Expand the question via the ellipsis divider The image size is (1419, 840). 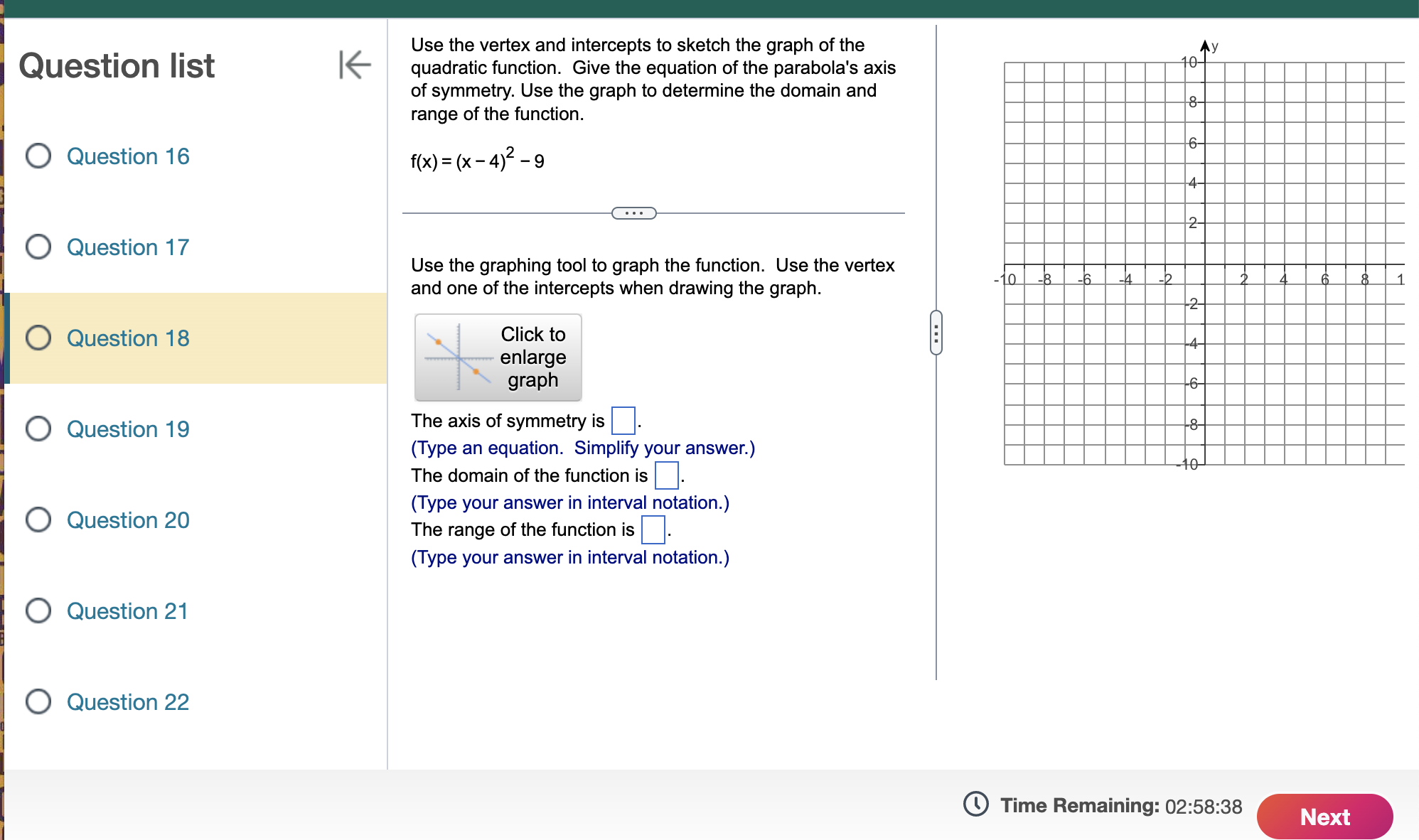[x=633, y=212]
